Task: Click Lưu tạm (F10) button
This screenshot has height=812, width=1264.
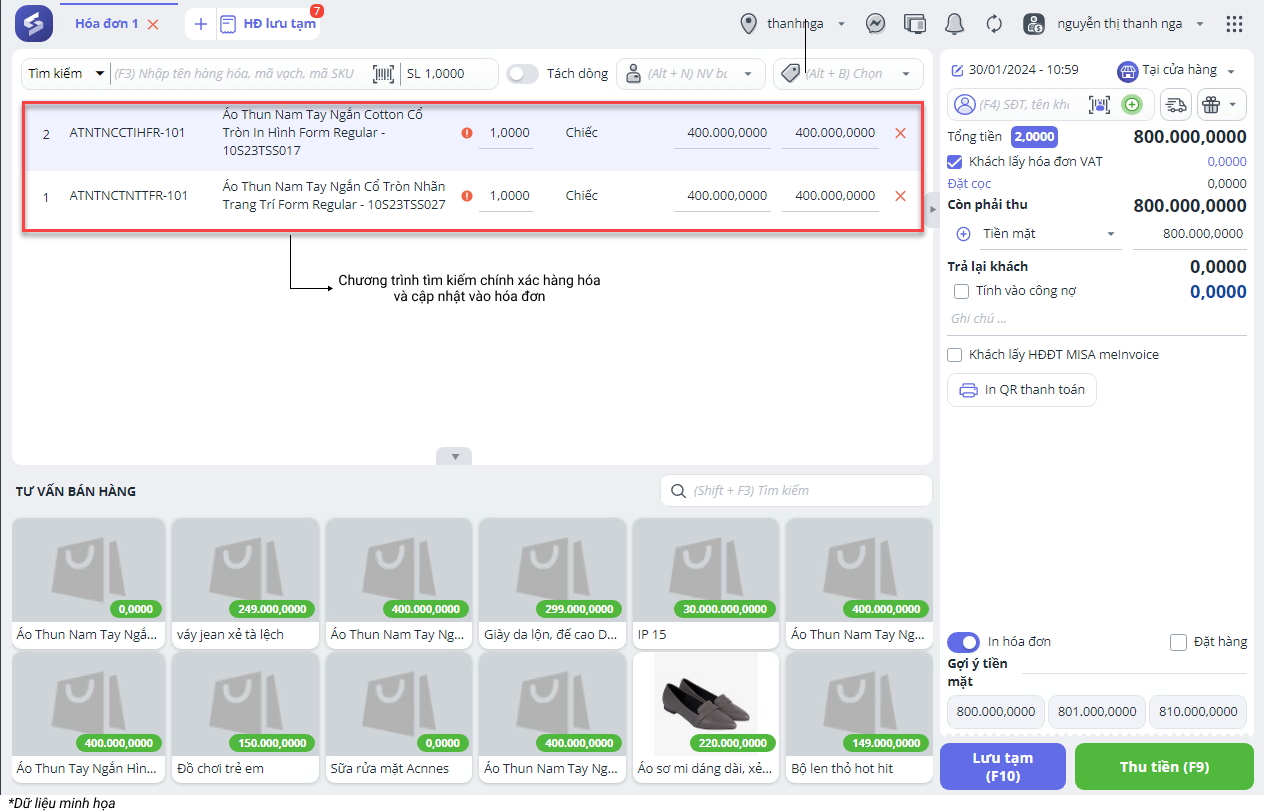Action: (1003, 767)
